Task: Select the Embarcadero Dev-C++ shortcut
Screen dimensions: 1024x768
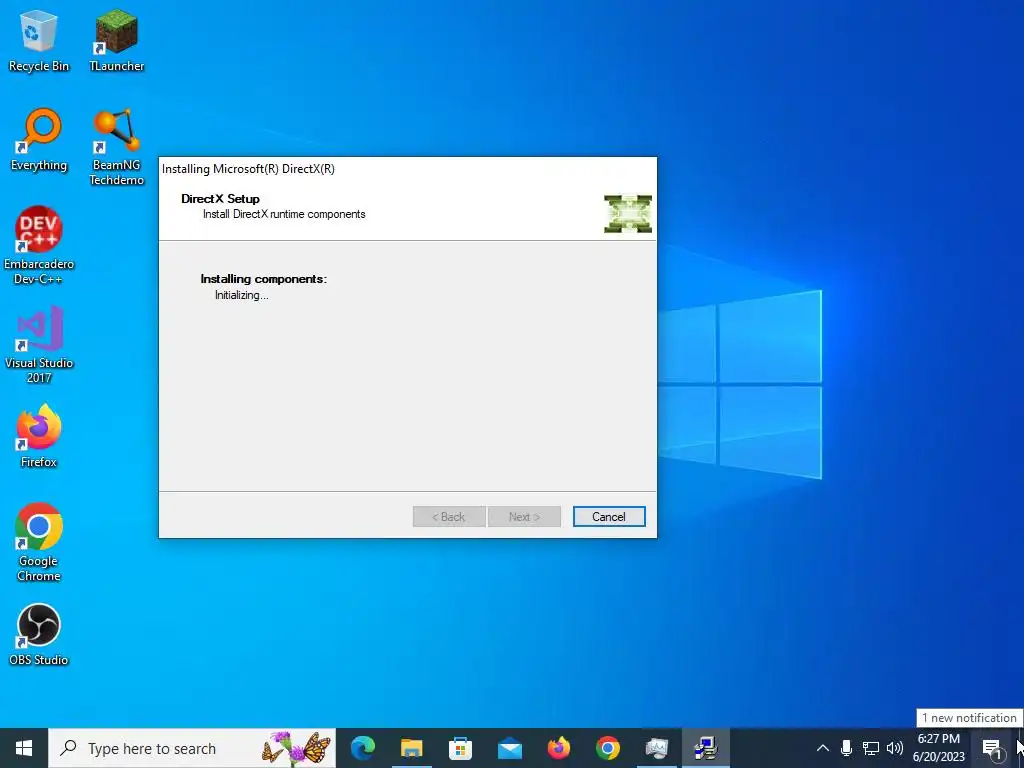Action: click(39, 246)
